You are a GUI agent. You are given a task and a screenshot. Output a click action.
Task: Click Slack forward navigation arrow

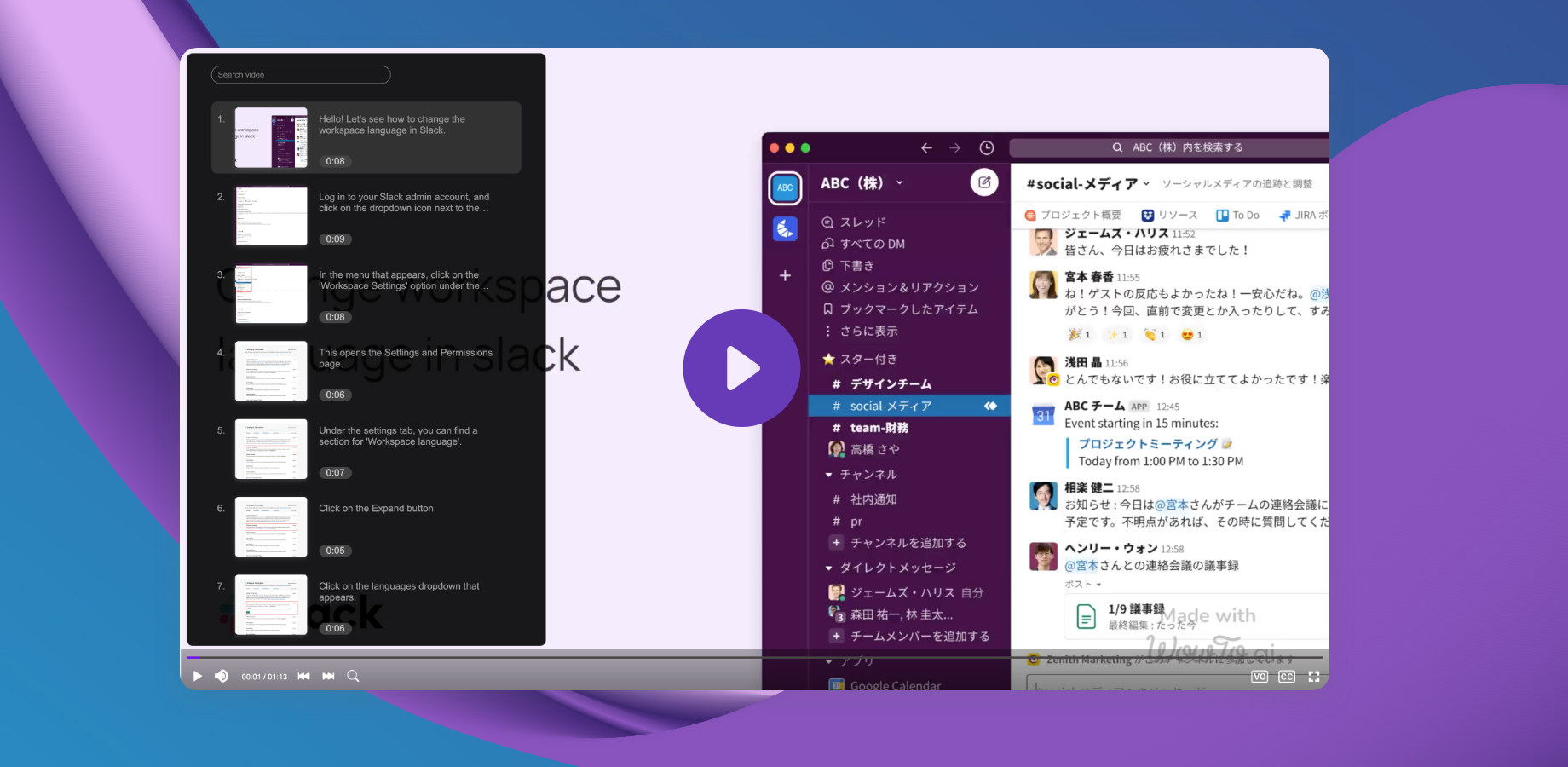[954, 147]
